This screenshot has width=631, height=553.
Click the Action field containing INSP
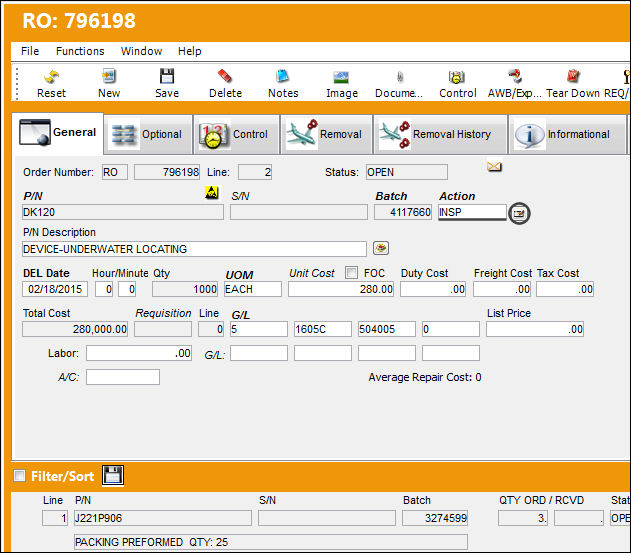pyautogui.click(x=472, y=212)
